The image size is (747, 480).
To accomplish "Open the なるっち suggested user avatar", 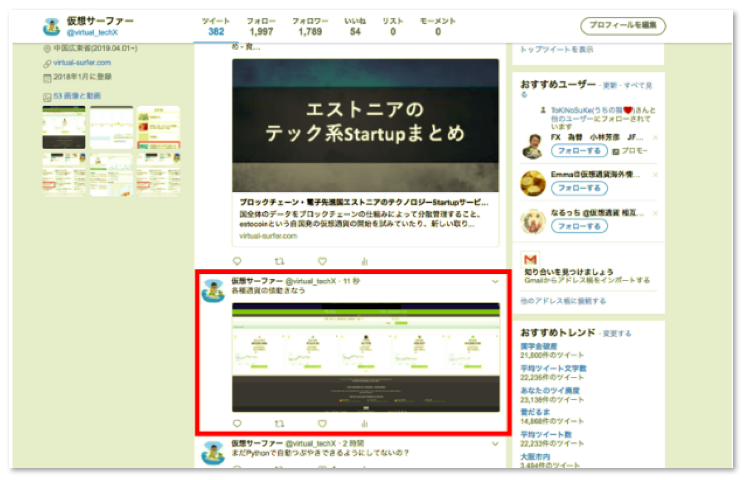I will point(533,221).
